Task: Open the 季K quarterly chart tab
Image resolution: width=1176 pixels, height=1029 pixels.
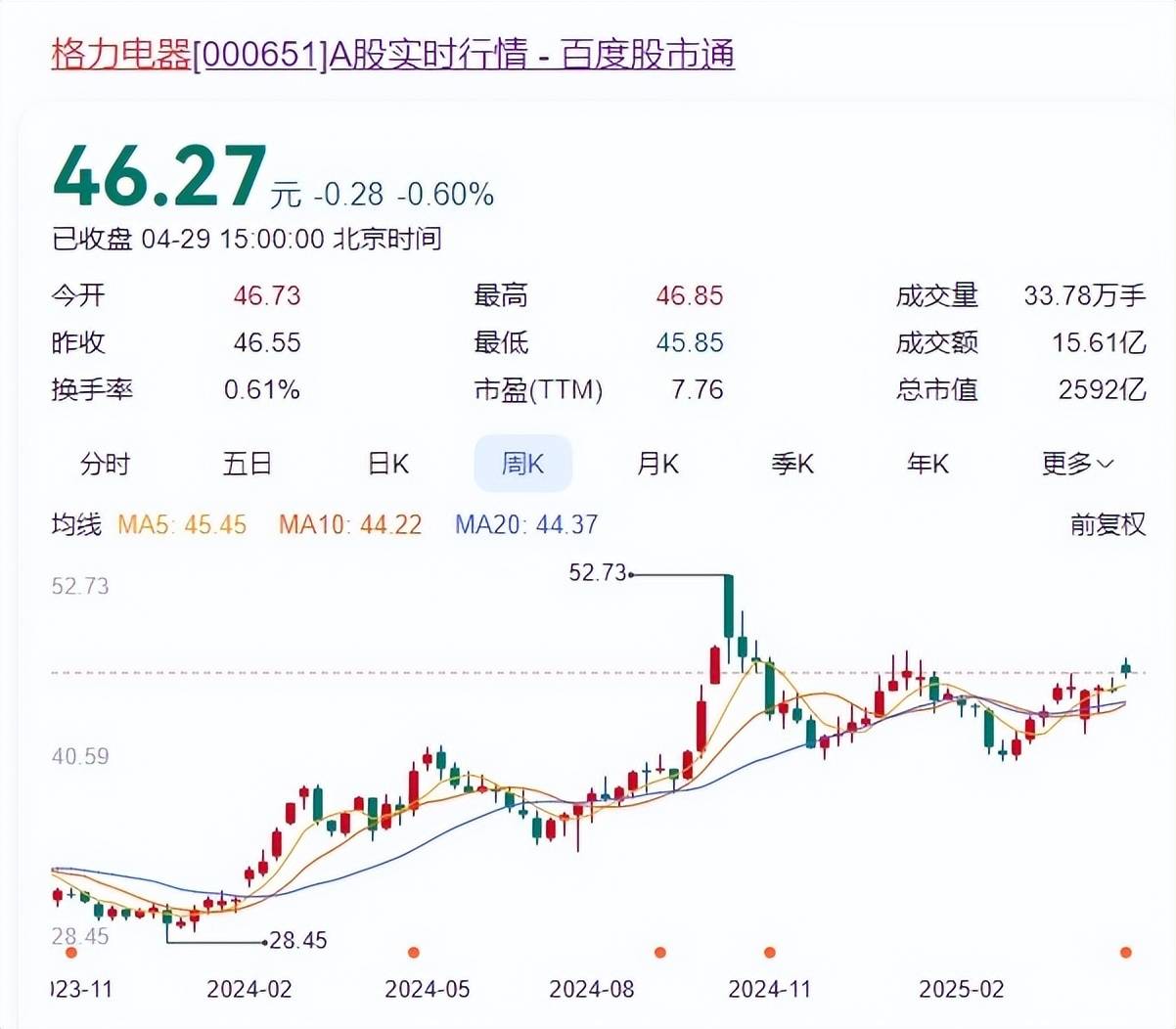Action: (x=792, y=464)
